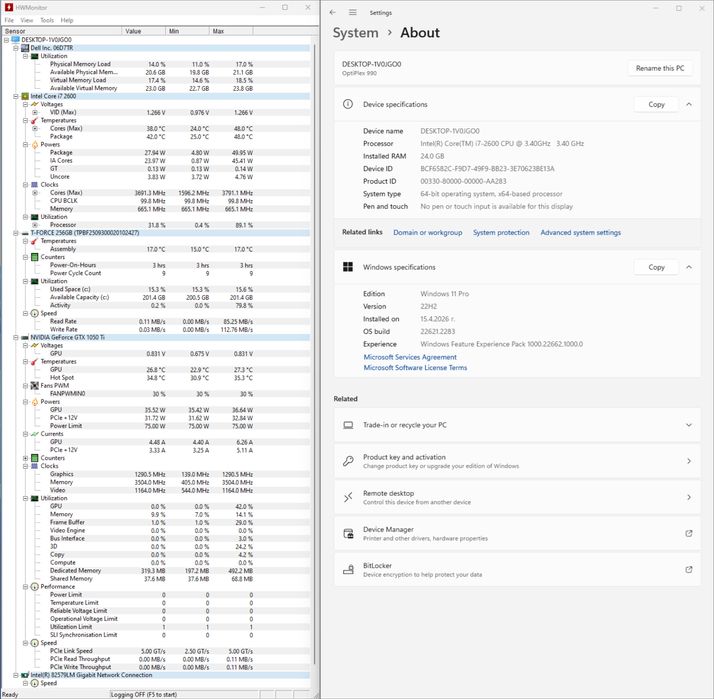The height and width of the screenshot is (699, 714).
Task: Click the waveform icon beside GPU Currents
Action: (35, 434)
